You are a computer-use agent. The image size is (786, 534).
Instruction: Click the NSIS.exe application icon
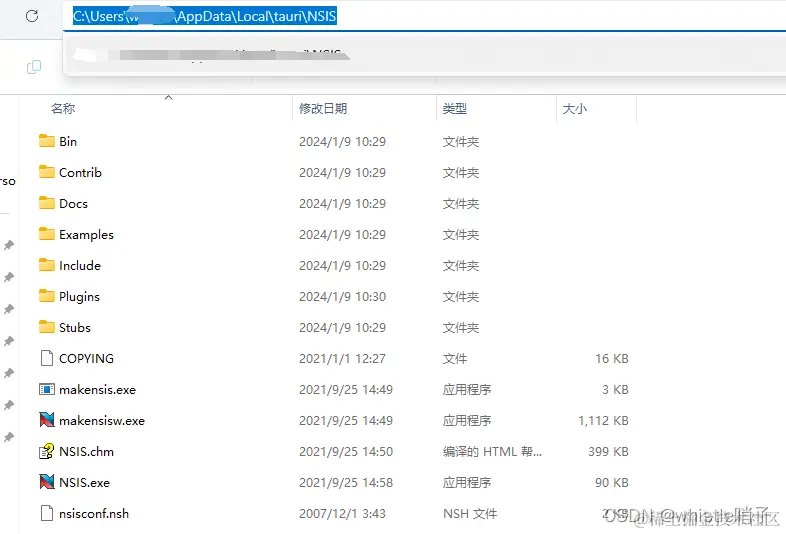[x=47, y=482]
